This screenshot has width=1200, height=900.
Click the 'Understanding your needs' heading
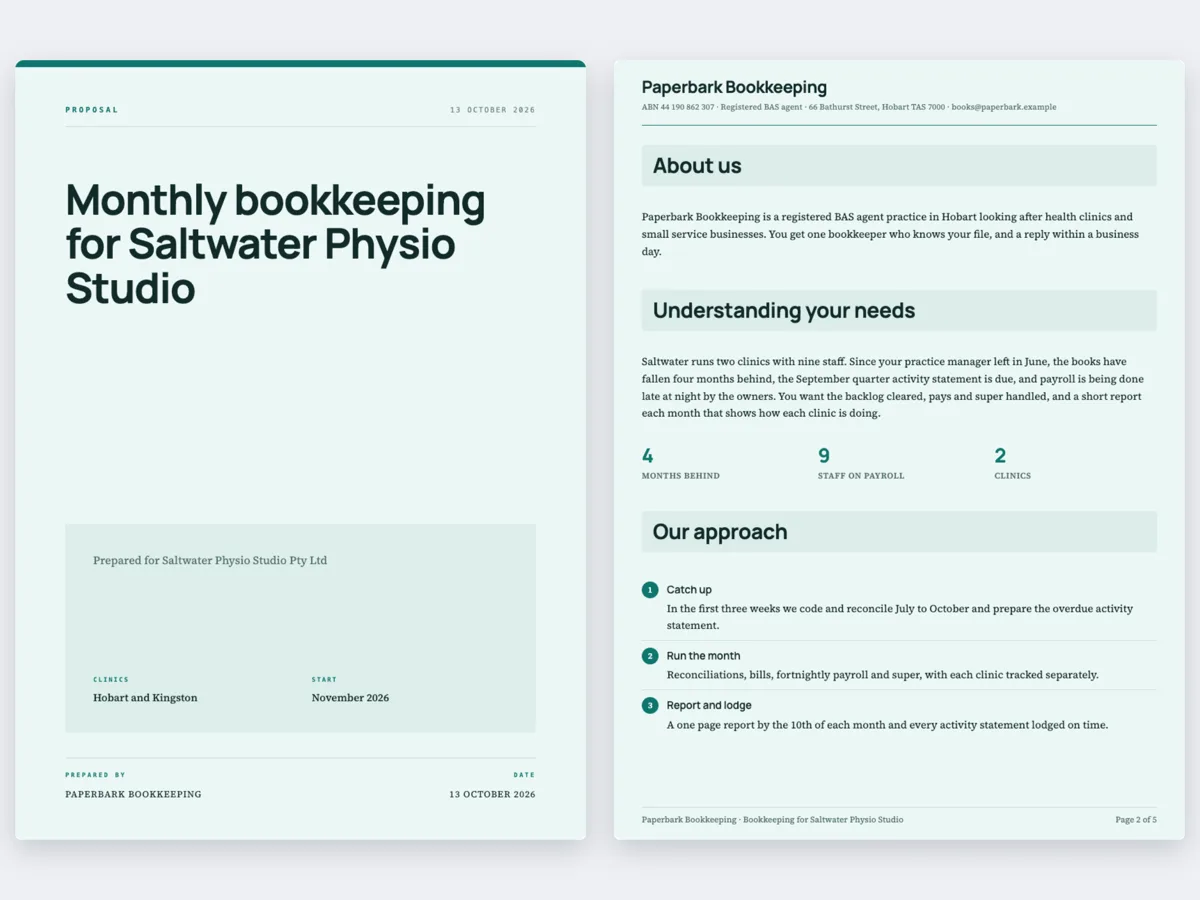(784, 311)
